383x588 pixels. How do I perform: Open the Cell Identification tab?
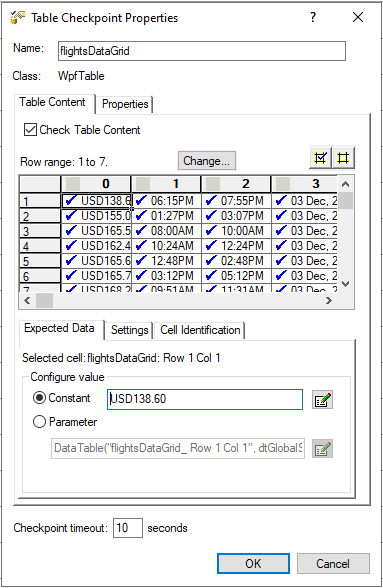click(x=200, y=330)
